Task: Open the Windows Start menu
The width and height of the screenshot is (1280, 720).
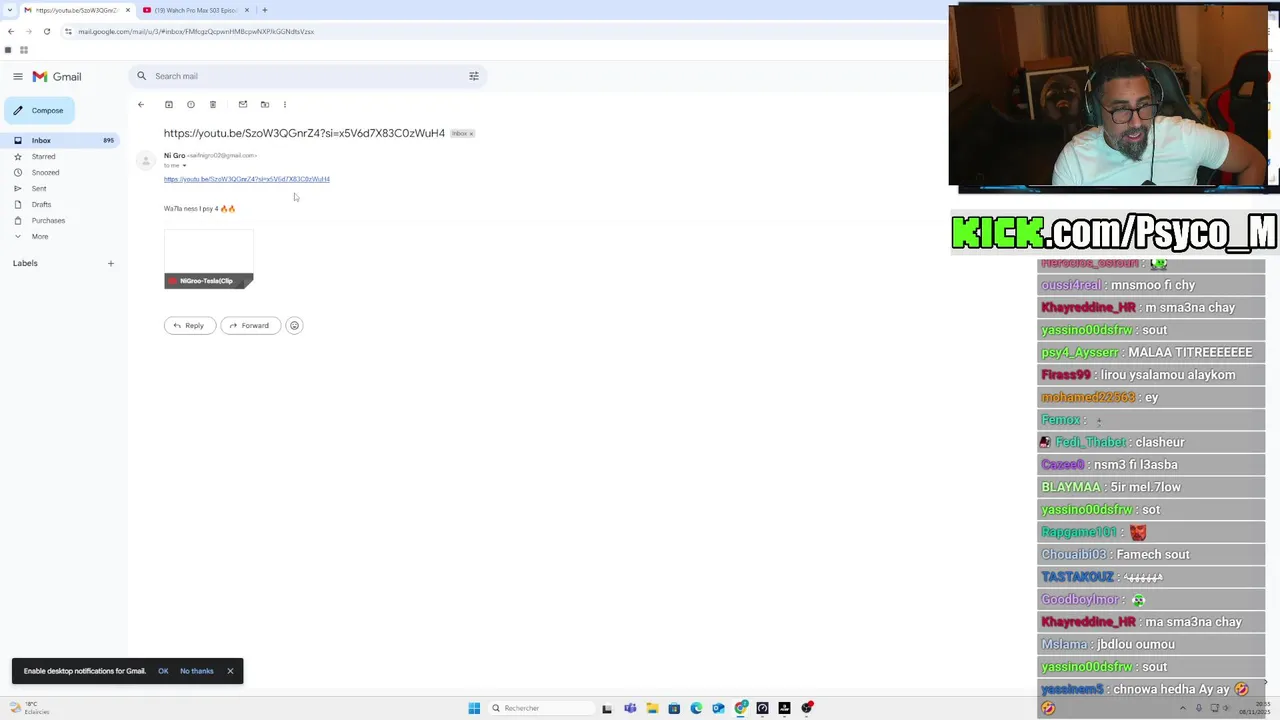Action: (474, 708)
